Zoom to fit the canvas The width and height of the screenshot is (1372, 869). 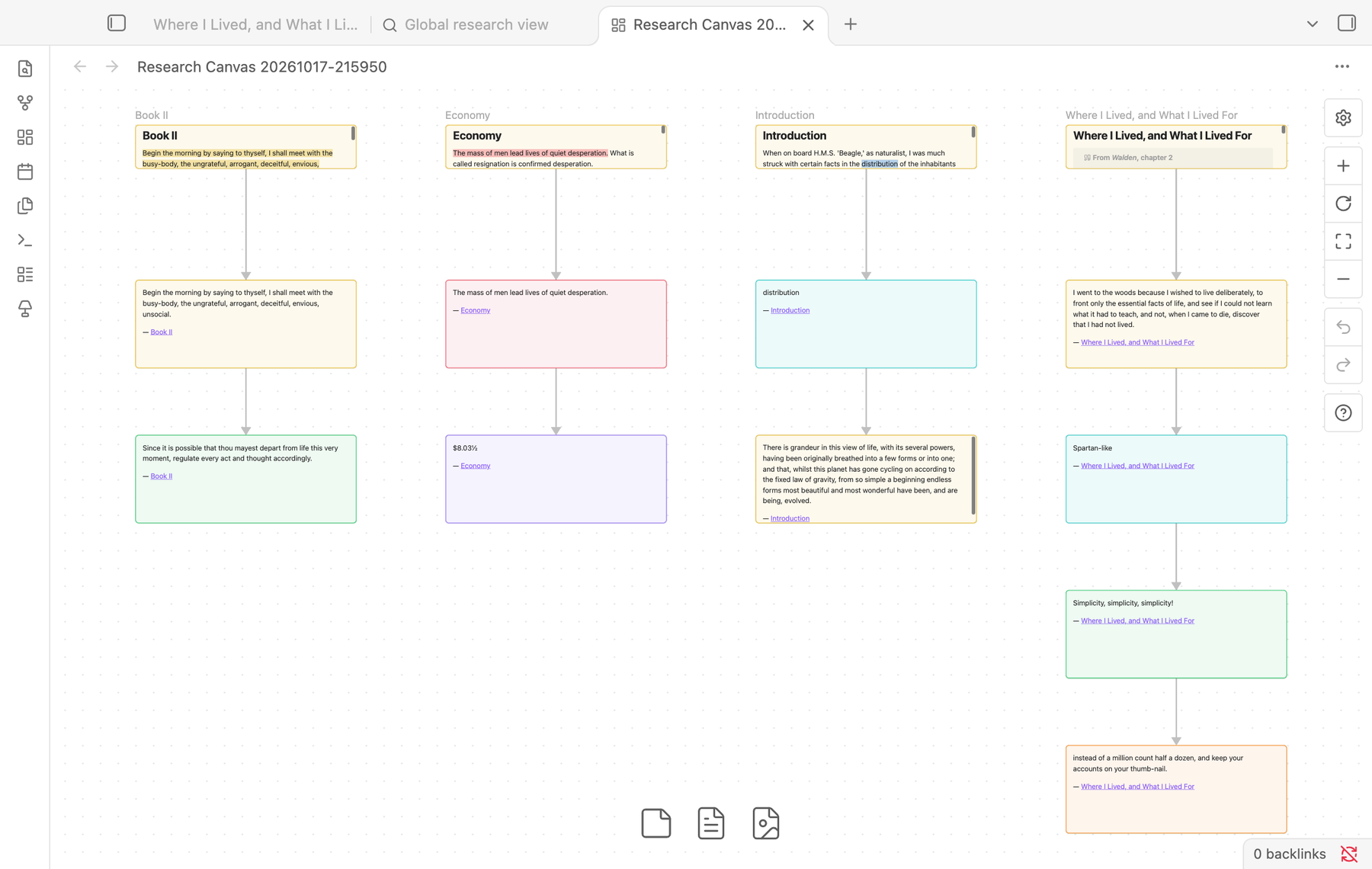pos(1343,242)
